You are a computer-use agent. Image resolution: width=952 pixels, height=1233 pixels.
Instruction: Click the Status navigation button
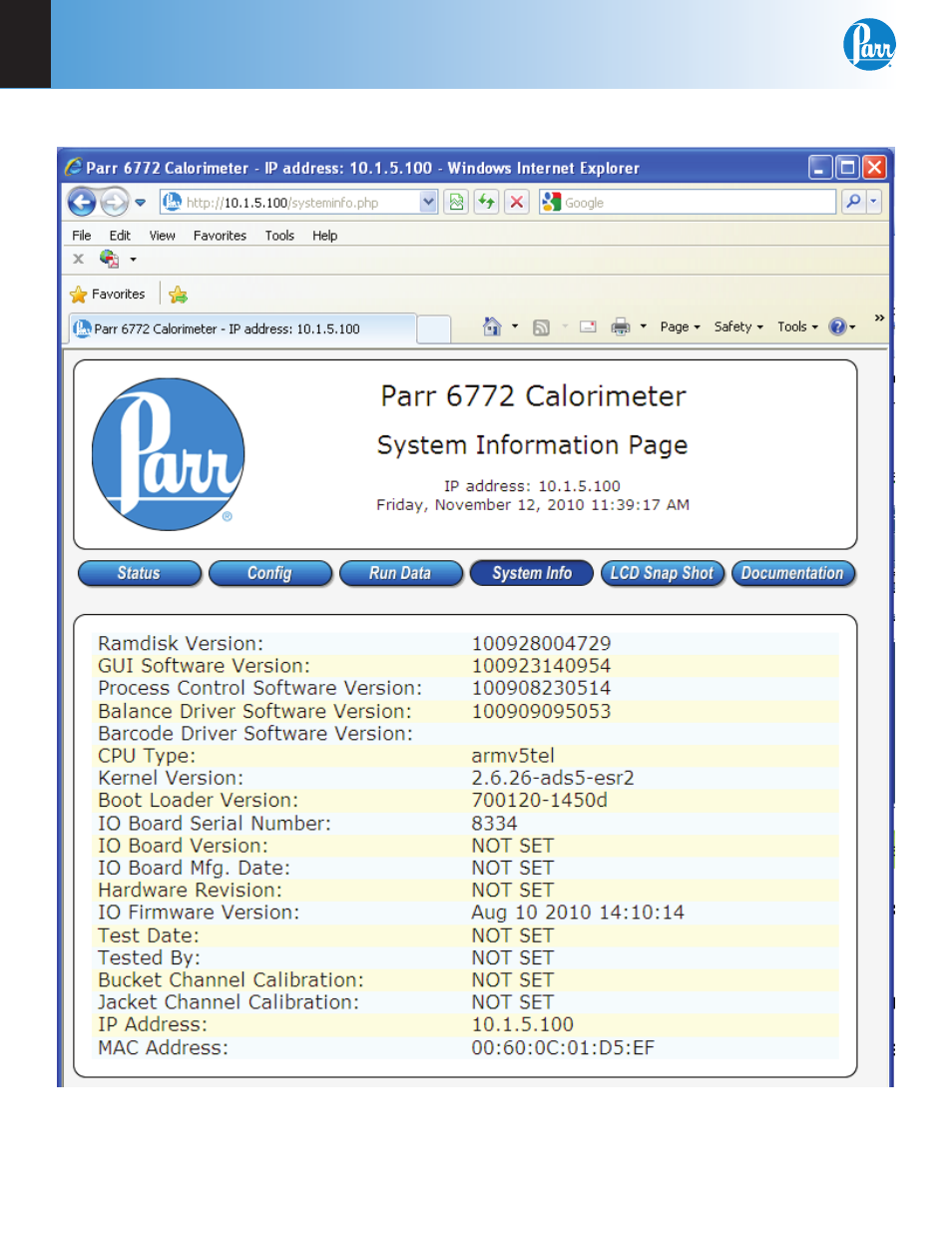(x=140, y=573)
